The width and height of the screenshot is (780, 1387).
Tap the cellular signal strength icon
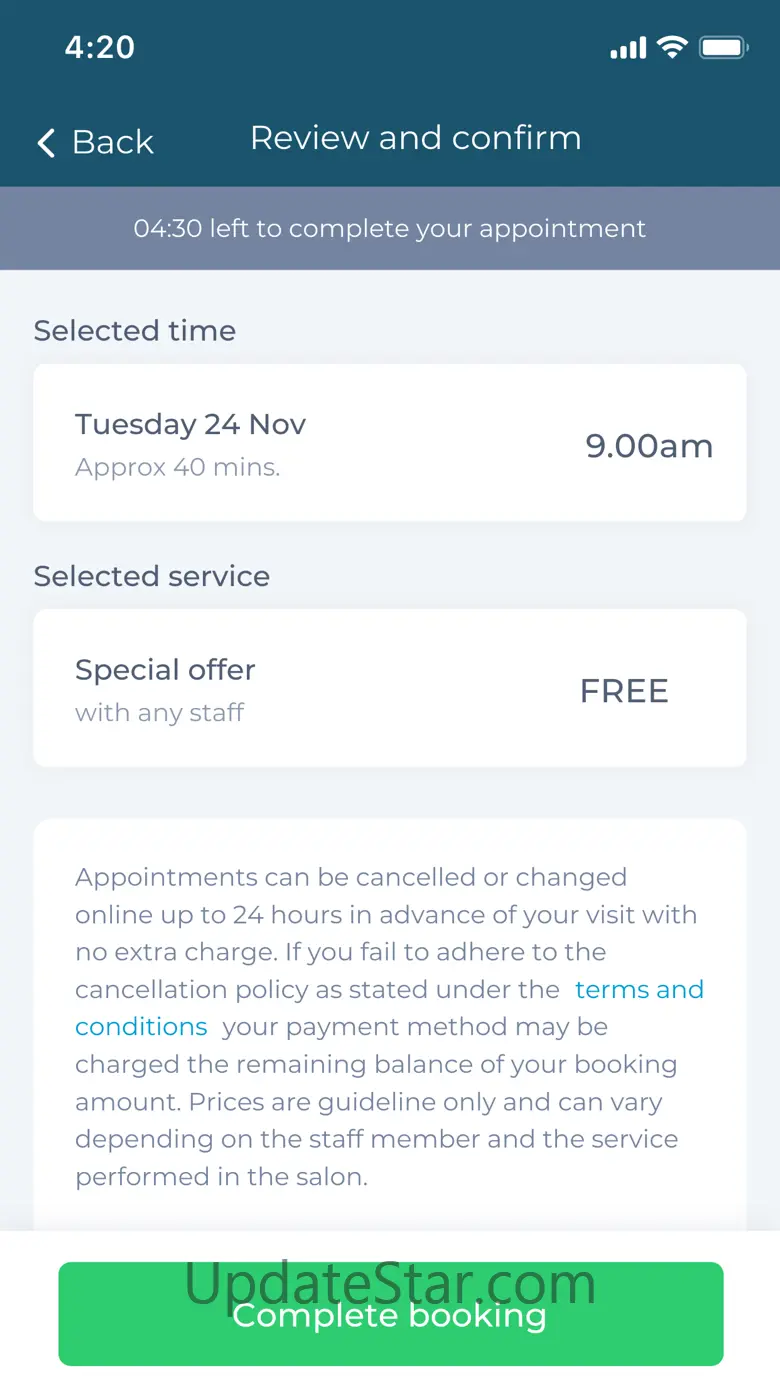click(628, 48)
